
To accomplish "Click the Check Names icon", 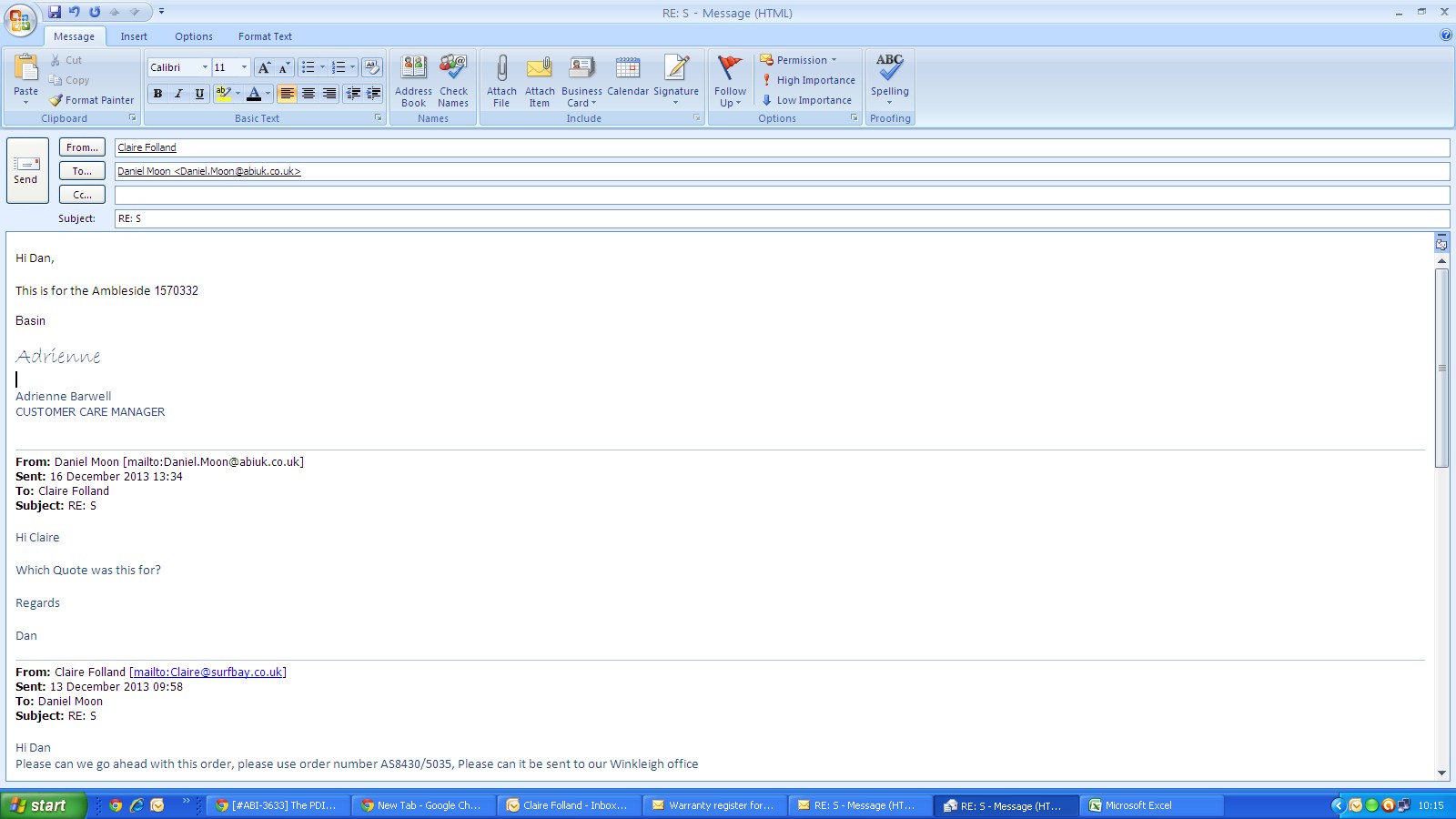I will click(453, 69).
